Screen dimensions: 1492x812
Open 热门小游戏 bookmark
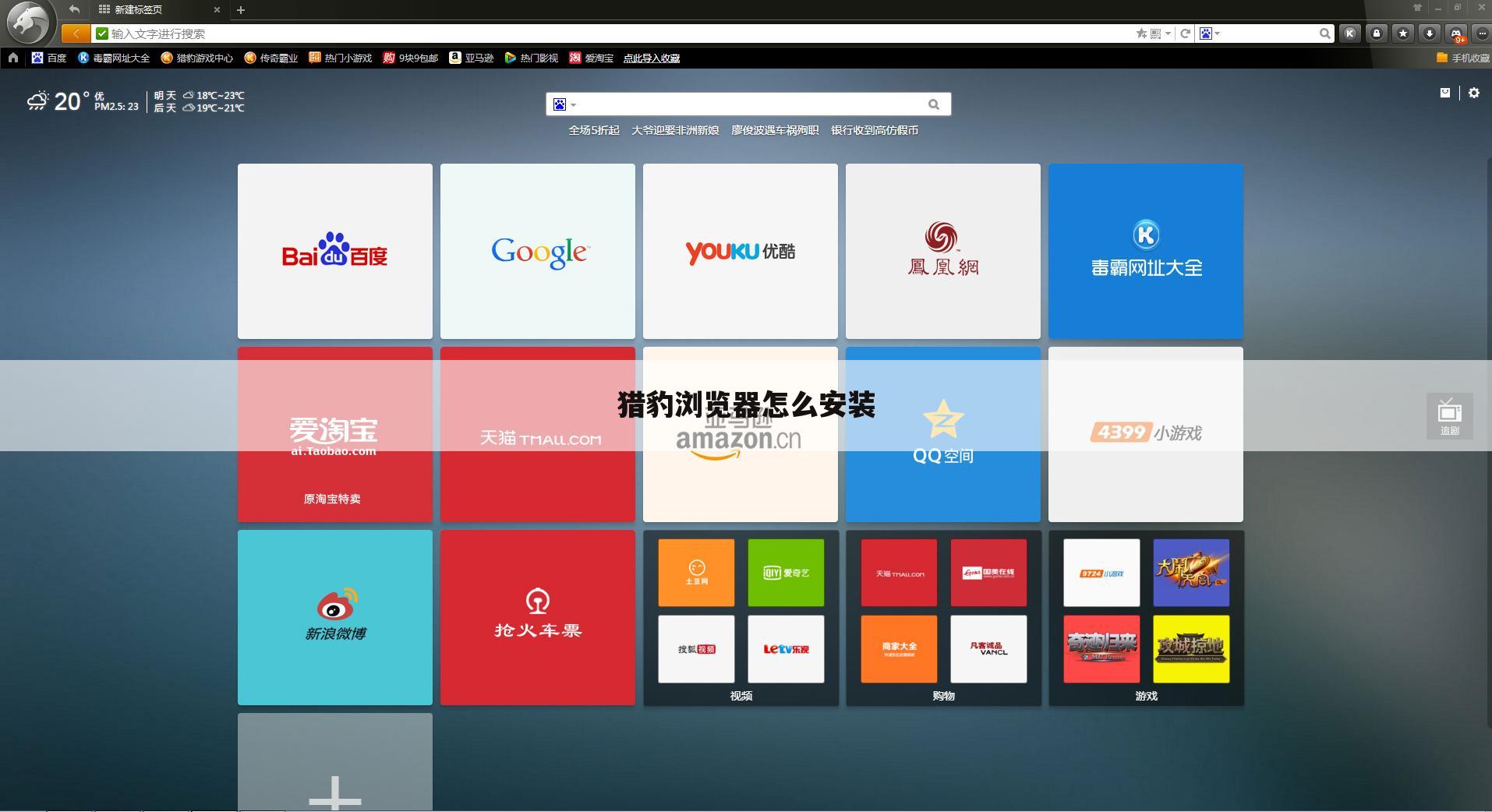coord(340,58)
